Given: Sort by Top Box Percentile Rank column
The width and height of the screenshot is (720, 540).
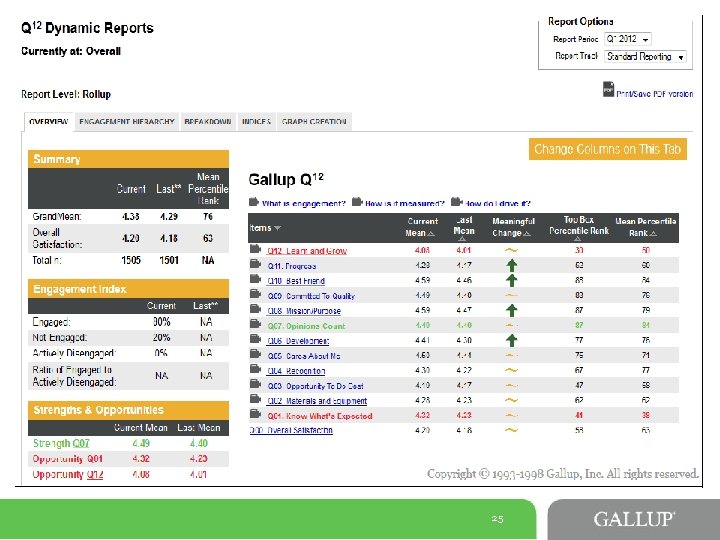Looking at the screenshot, I should click(x=579, y=228).
